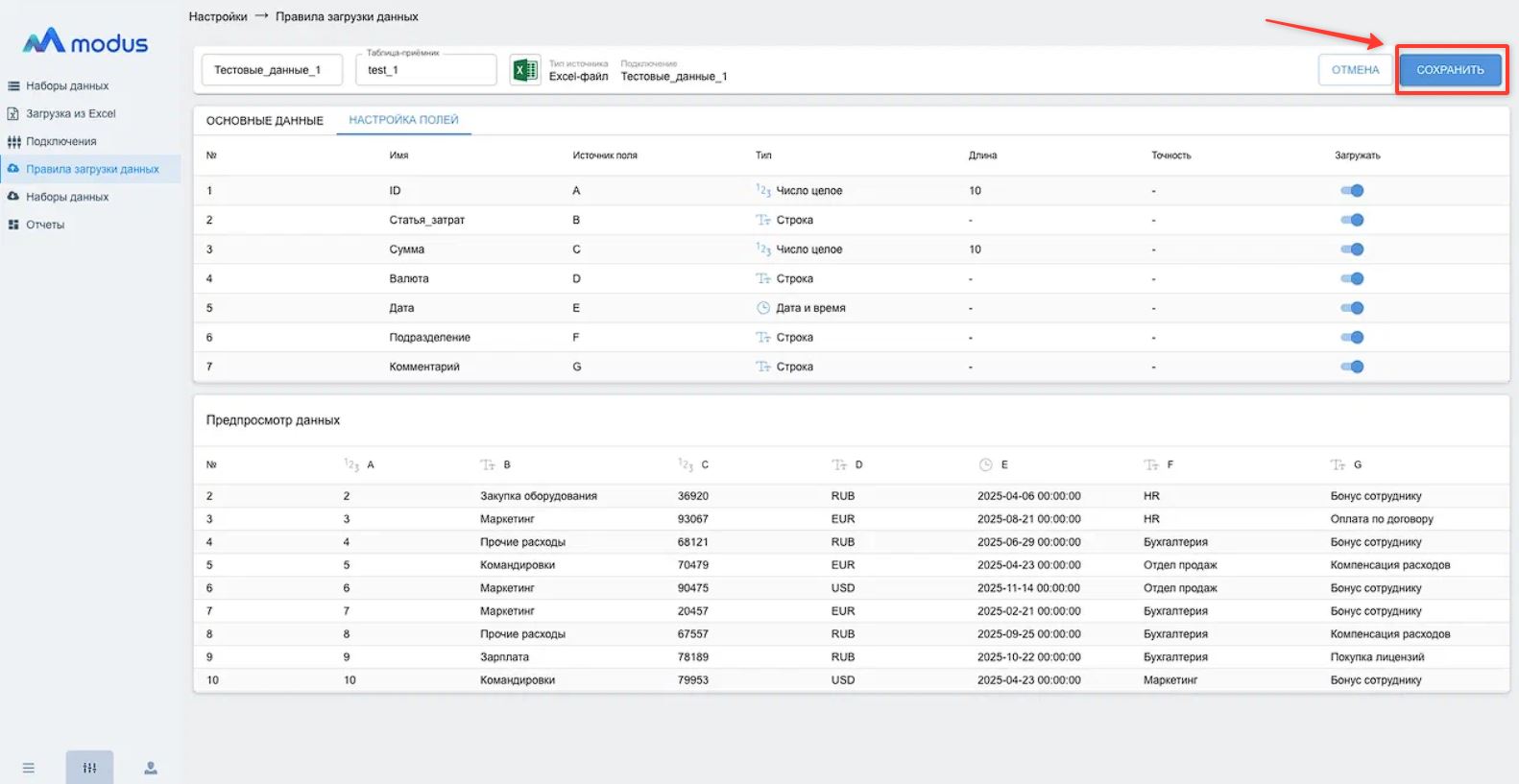This screenshot has height=784, width=1519.
Task: Click the settings sliders icon at sidebar bottom
Action: click(x=89, y=768)
